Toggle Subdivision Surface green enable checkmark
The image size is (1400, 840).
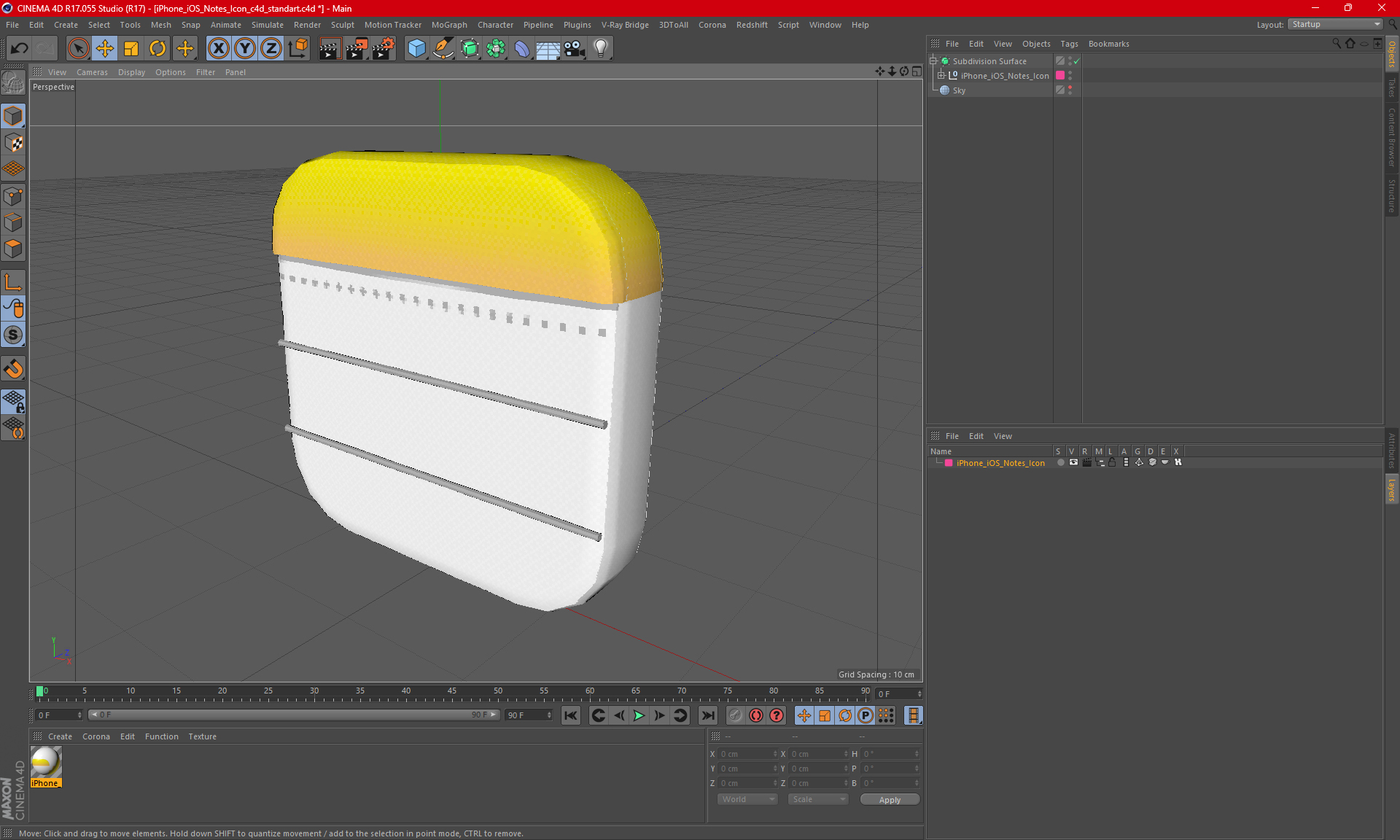[1077, 61]
